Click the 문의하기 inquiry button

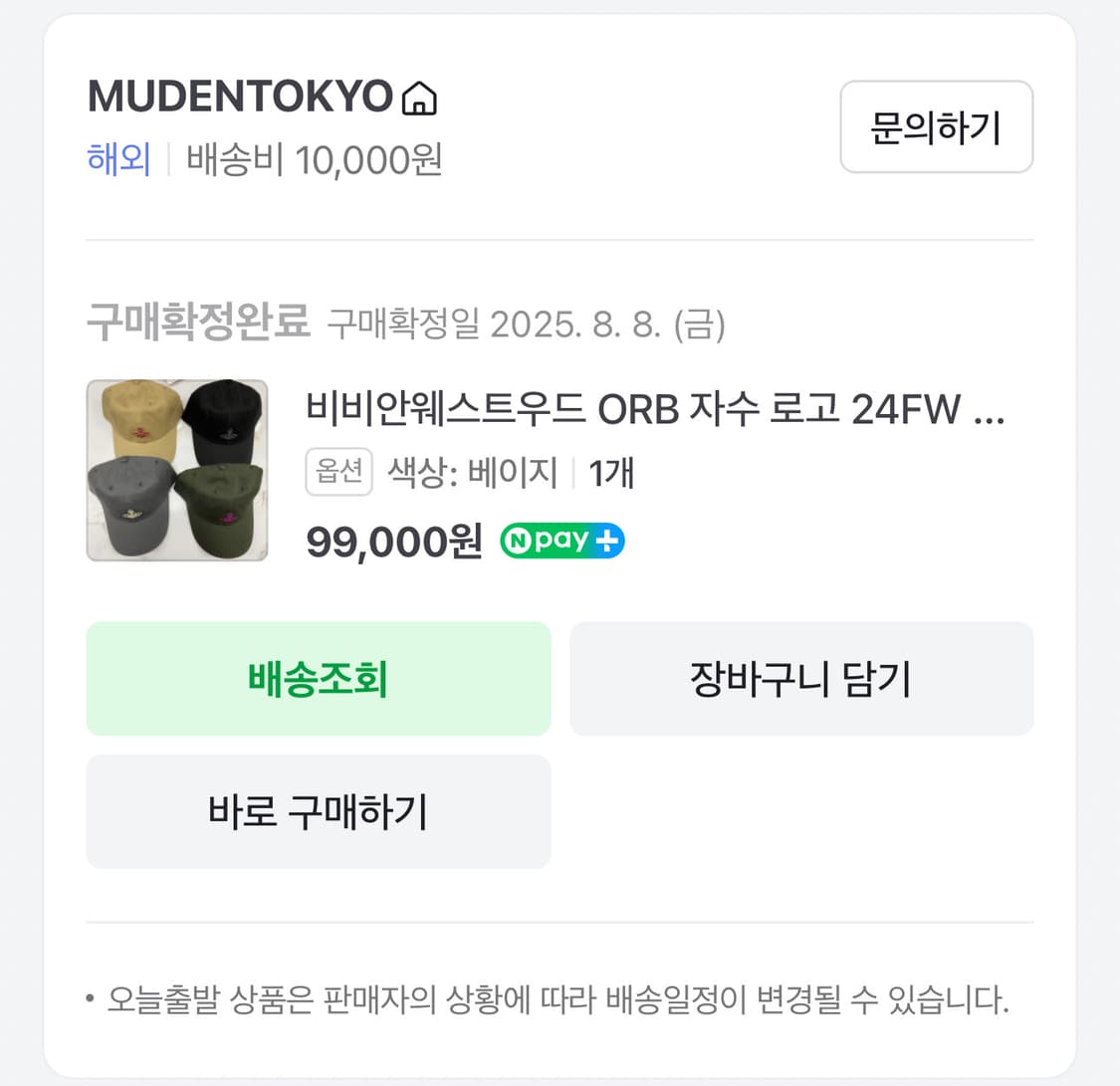coord(936,127)
